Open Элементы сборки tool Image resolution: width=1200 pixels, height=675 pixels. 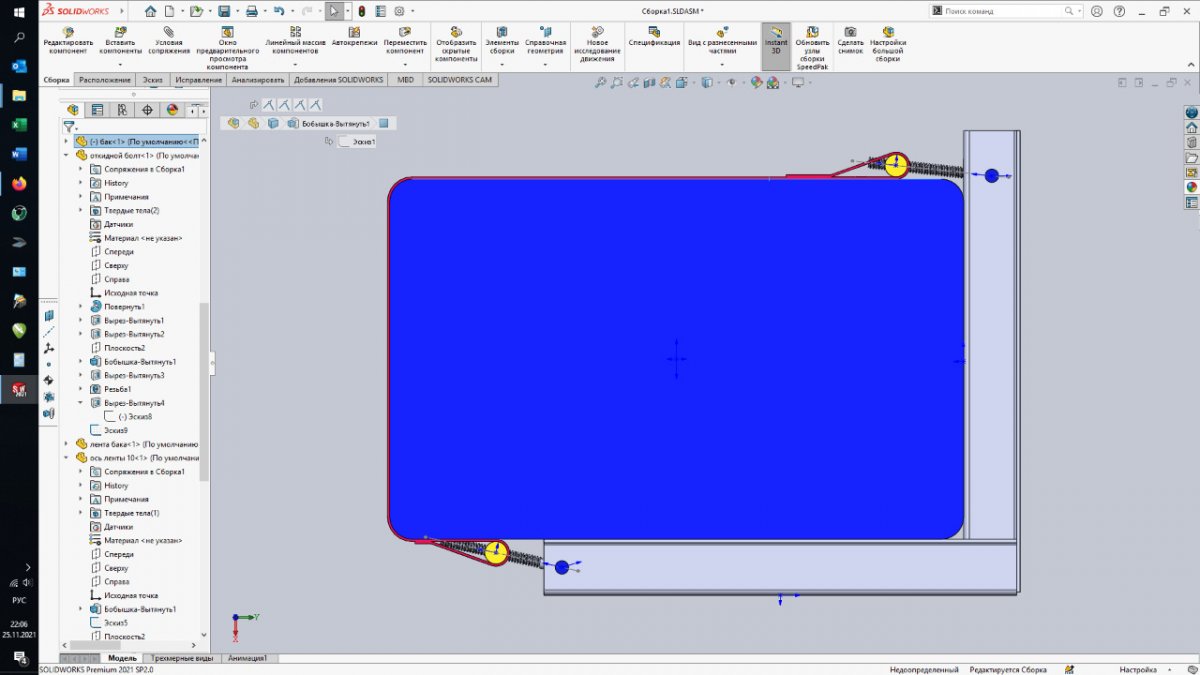click(x=502, y=42)
